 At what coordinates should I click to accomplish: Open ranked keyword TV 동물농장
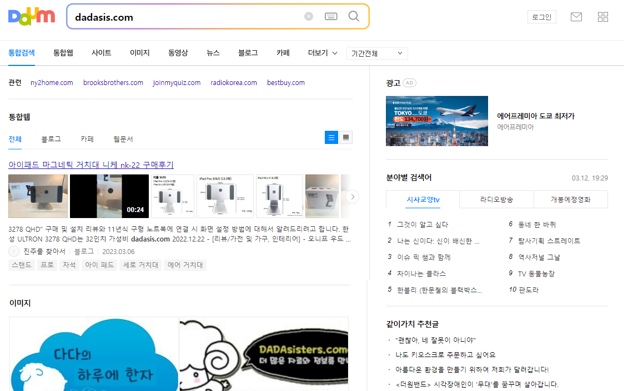[536, 274]
